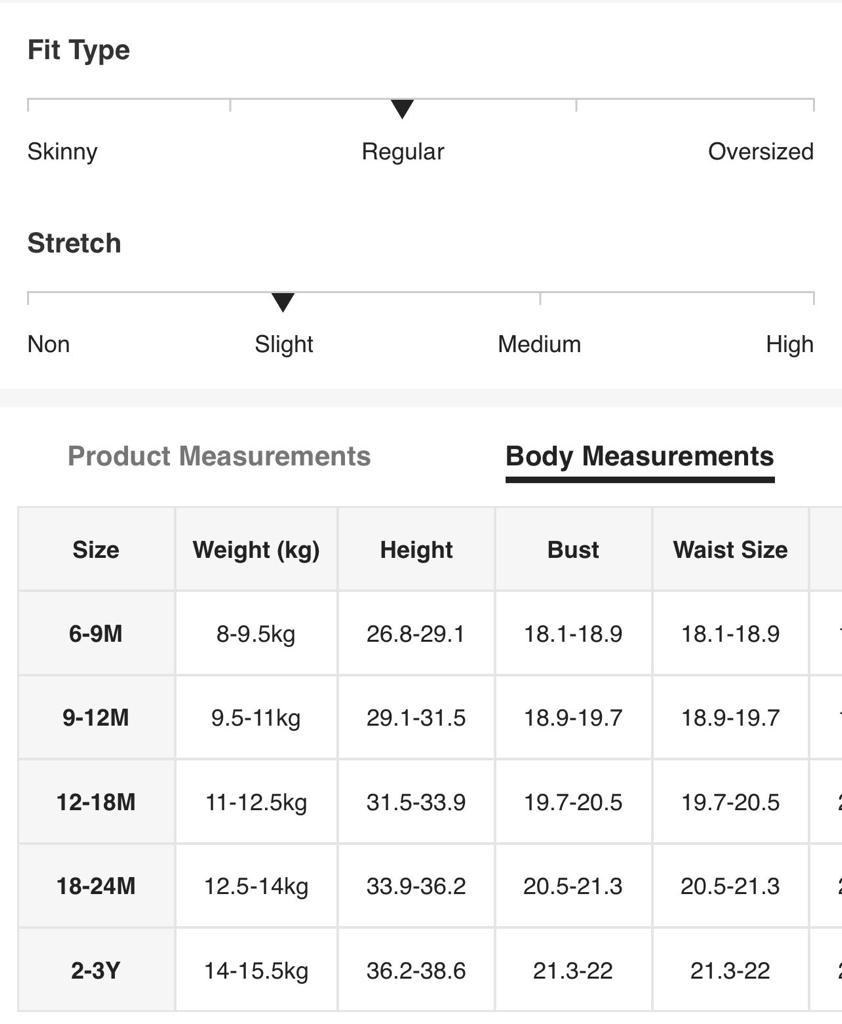Select the 2-3Y size row

point(96,971)
